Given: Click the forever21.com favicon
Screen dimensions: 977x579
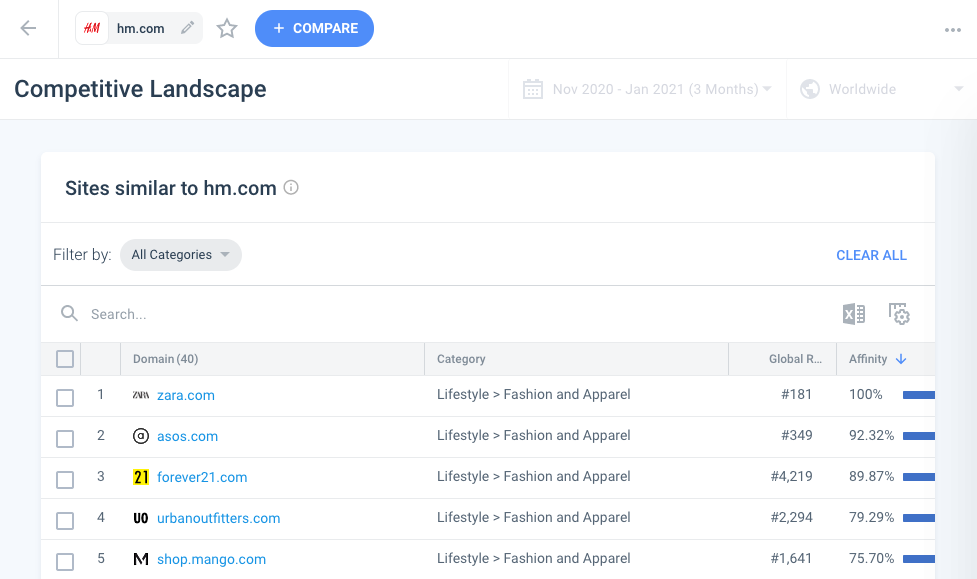Looking at the screenshot, I should click(x=141, y=477).
